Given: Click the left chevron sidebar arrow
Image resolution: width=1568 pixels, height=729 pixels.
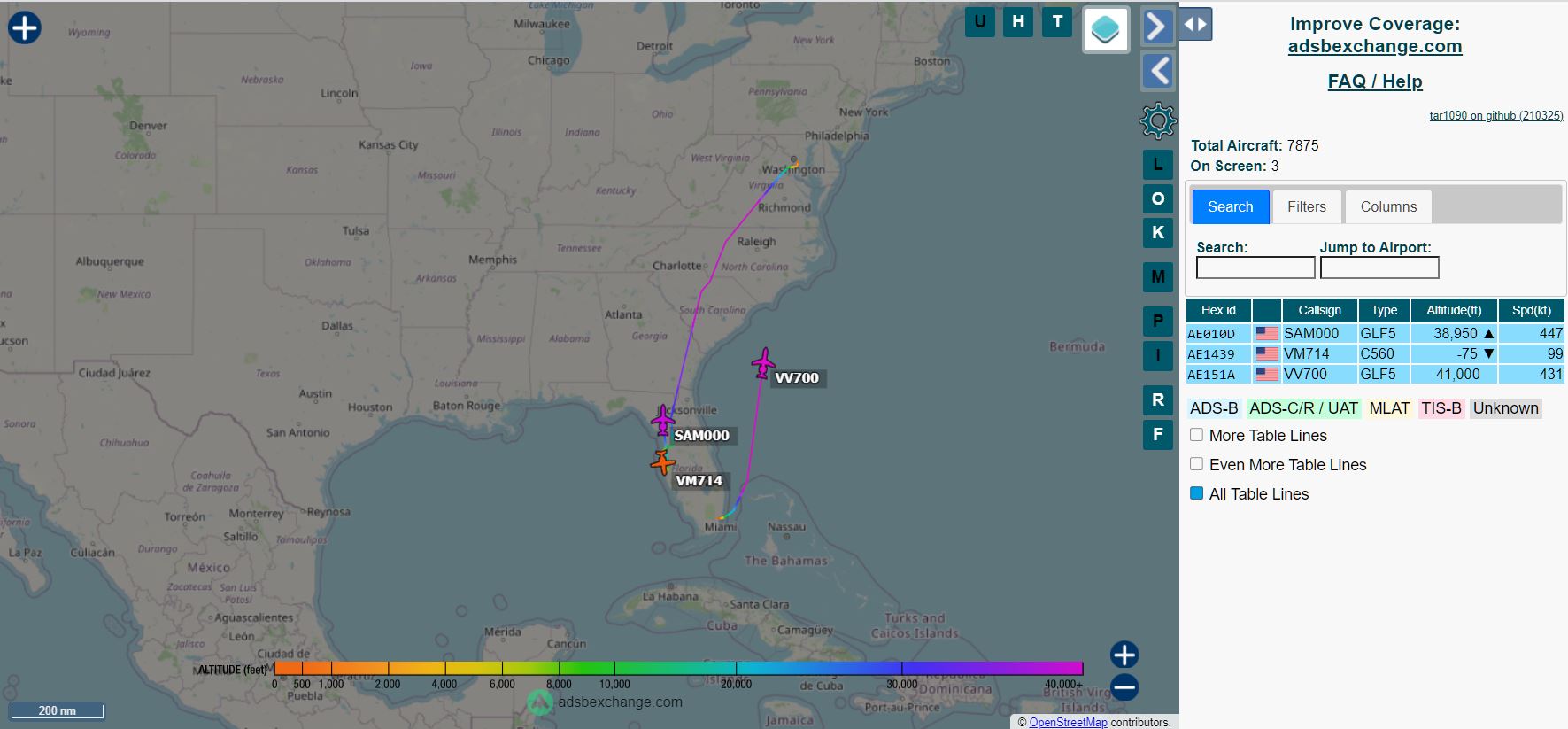Looking at the screenshot, I should point(1157,71).
